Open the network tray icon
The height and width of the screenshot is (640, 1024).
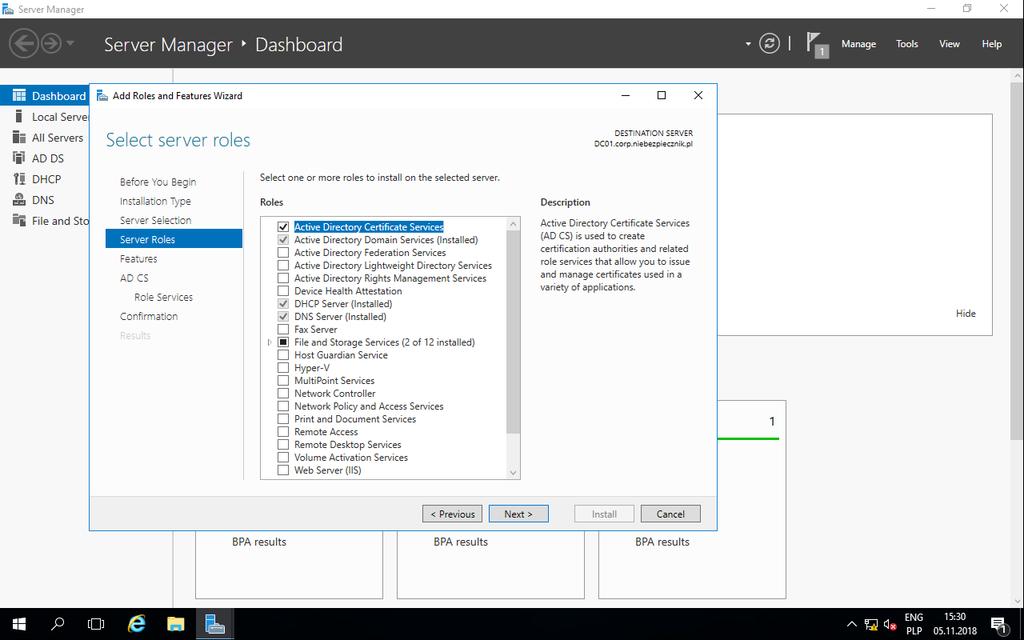click(x=871, y=624)
